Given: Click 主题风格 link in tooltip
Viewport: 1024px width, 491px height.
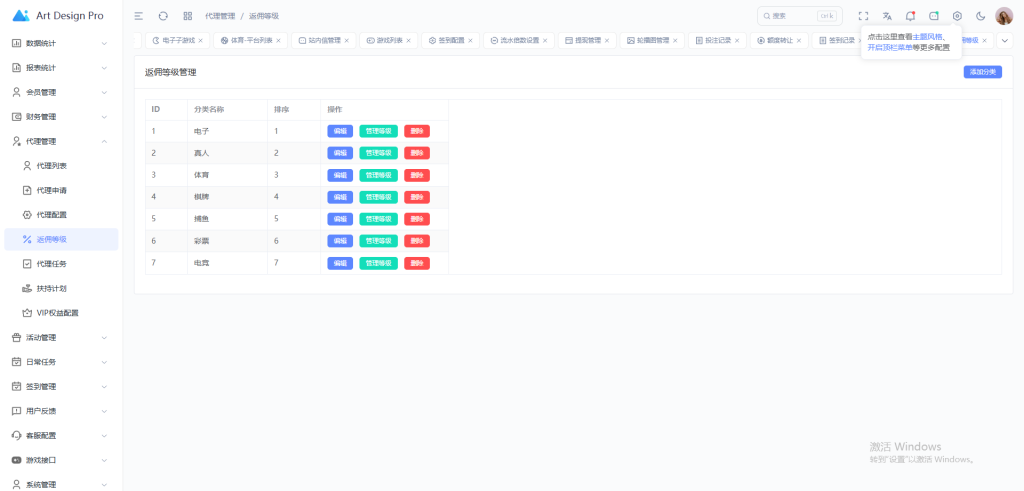Looking at the screenshot, I should coord(927,37).
